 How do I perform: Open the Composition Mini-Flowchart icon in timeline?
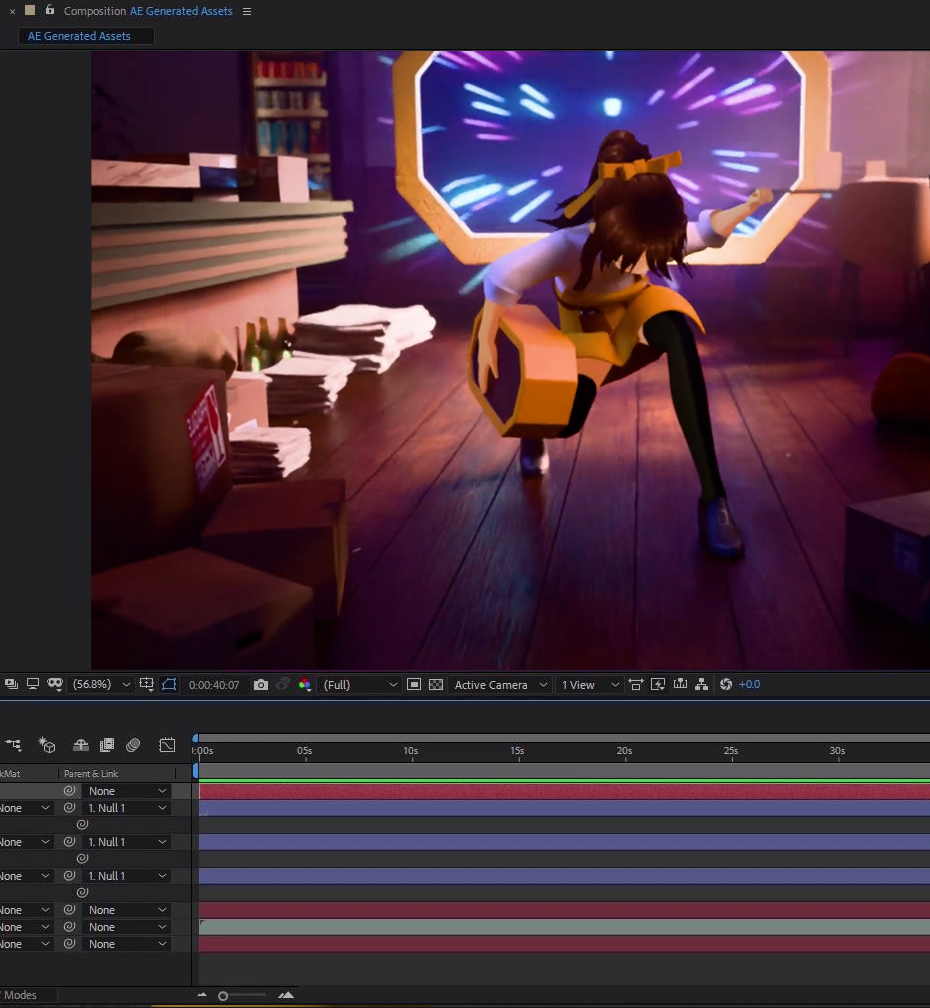[14, 745]
